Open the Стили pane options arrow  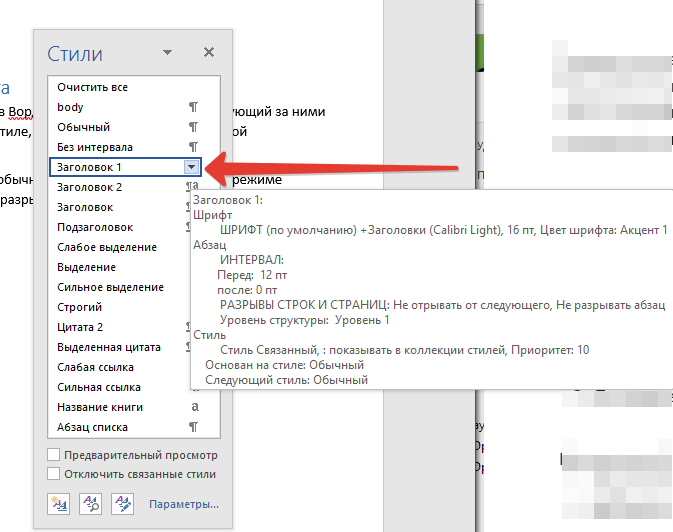[x=167, y=52]
